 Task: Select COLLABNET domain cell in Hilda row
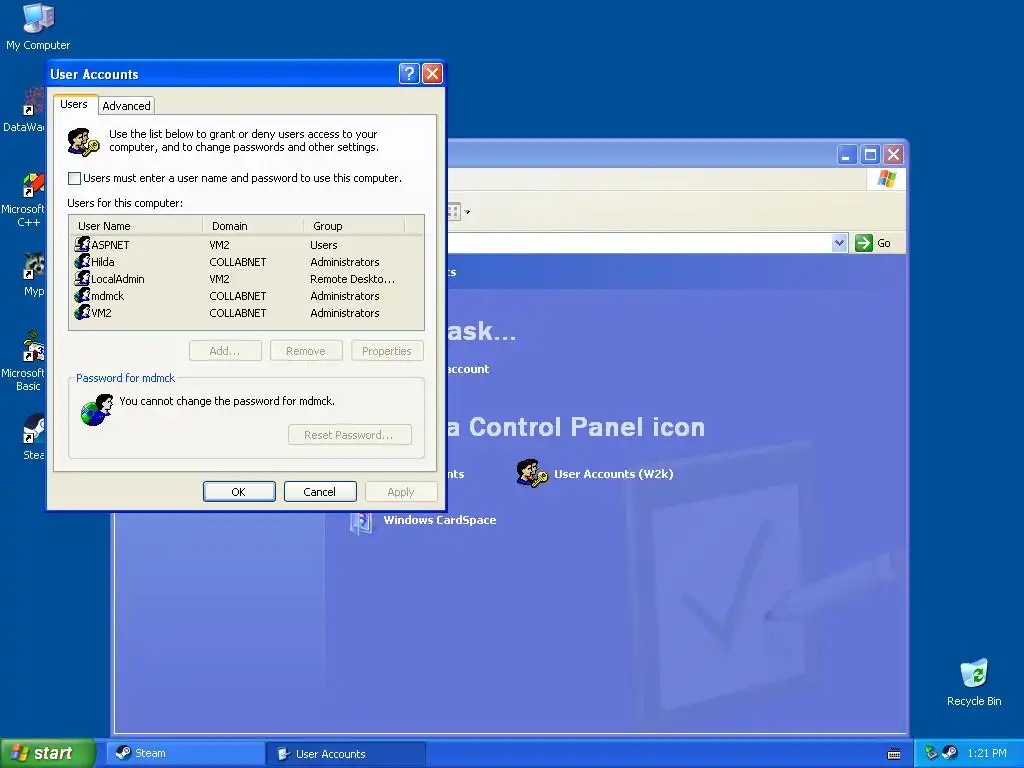(x=238, y=262)
